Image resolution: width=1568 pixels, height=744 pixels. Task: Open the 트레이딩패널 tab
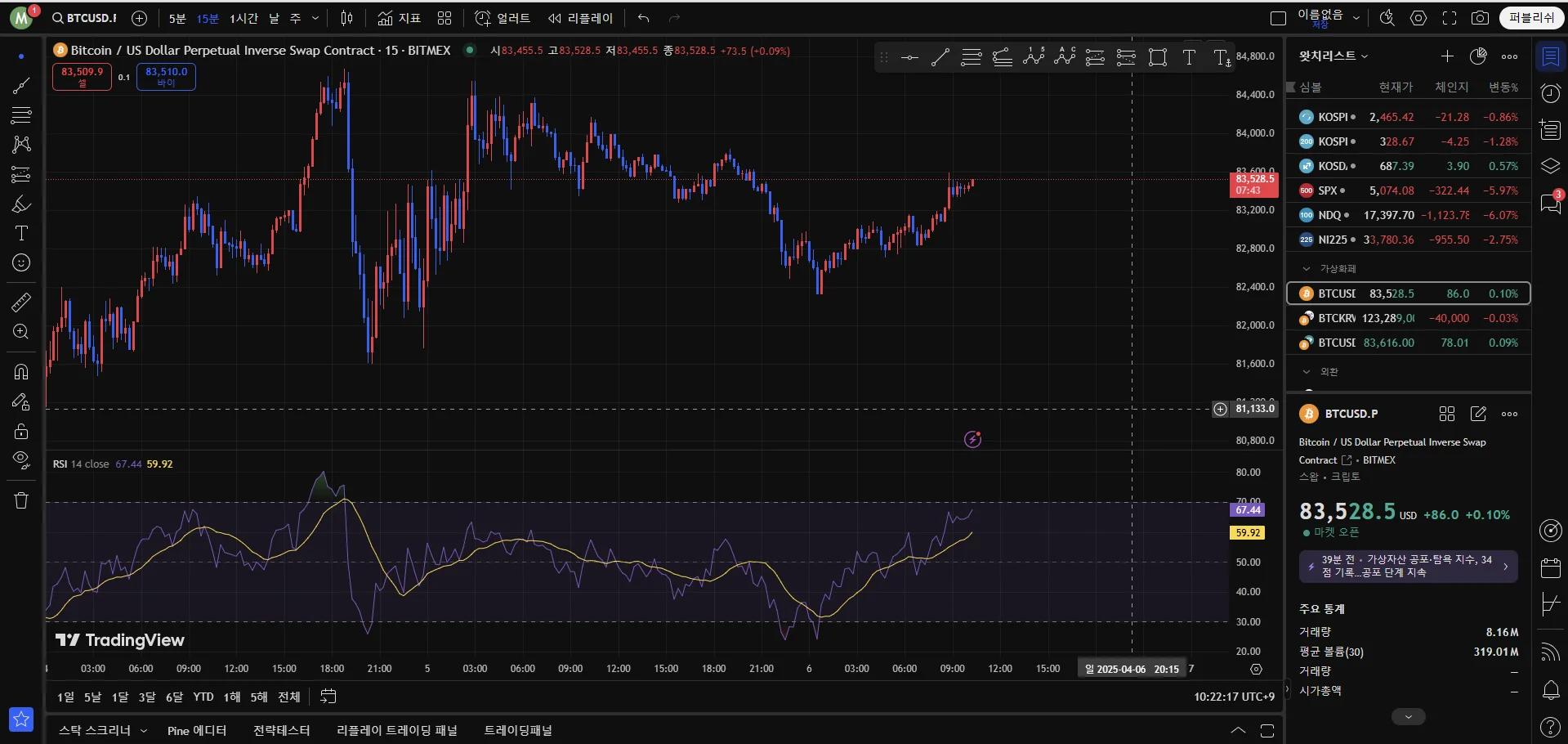pos(518,730)
